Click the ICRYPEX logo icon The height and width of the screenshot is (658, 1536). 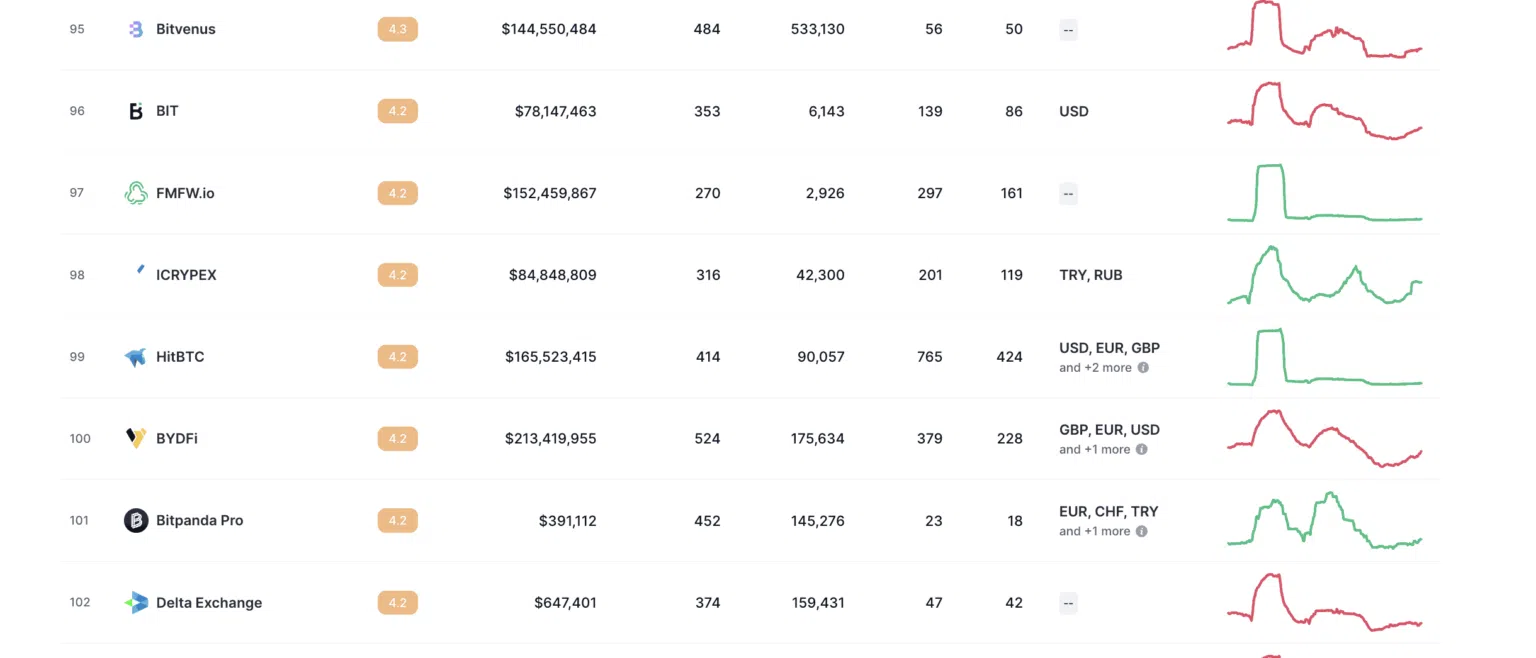[x=139, y=271]
